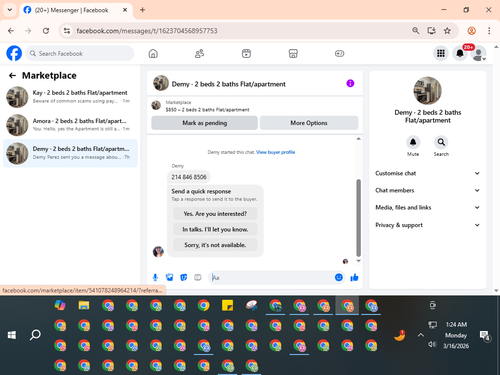Viewport: 500px width, 375px height.
Task: Open the account profile avatar menu
Action: point(479,54)
